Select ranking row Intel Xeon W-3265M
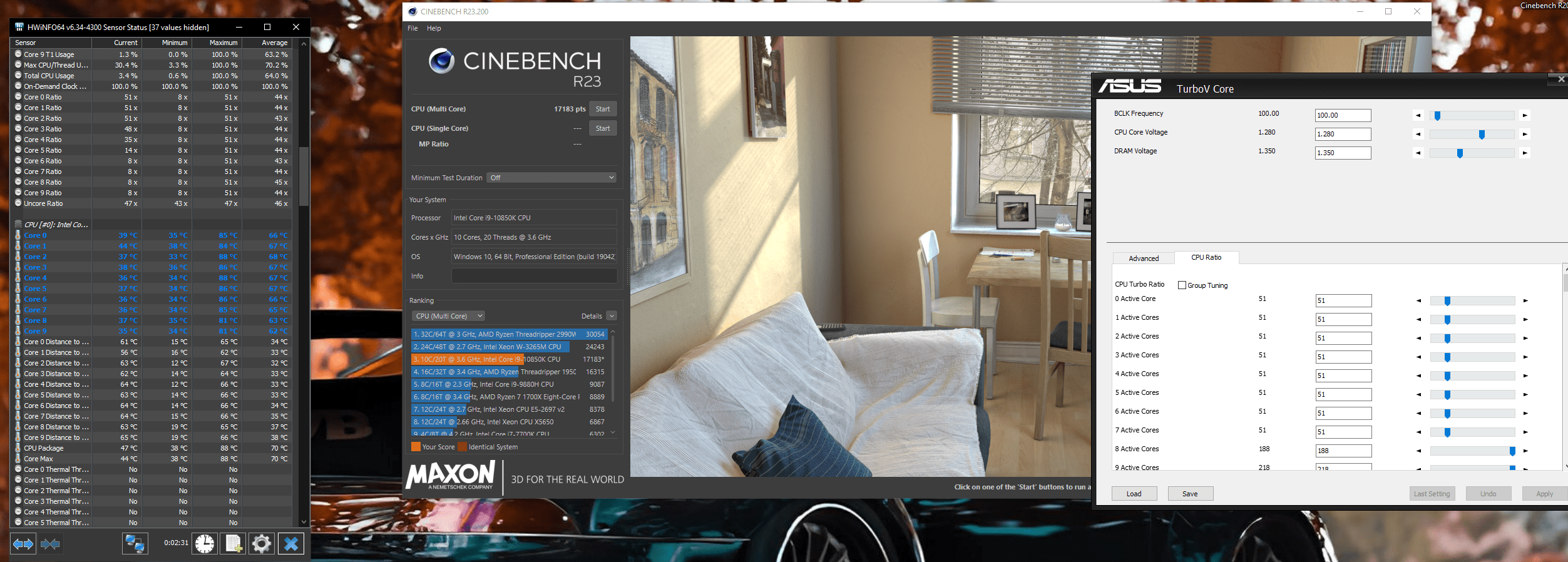 click(509, 347)
